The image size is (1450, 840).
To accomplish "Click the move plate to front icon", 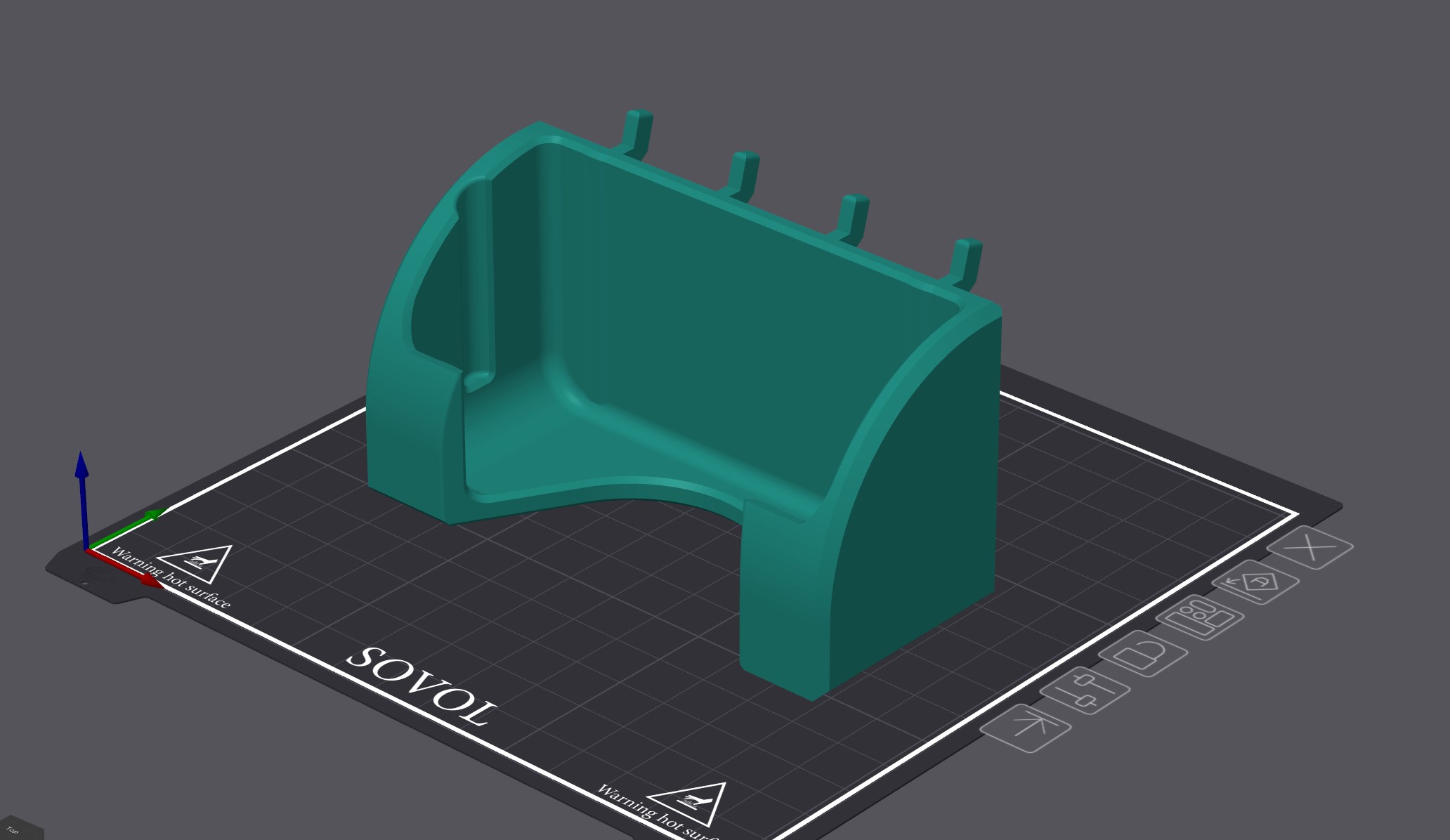I will point(1026,728).
